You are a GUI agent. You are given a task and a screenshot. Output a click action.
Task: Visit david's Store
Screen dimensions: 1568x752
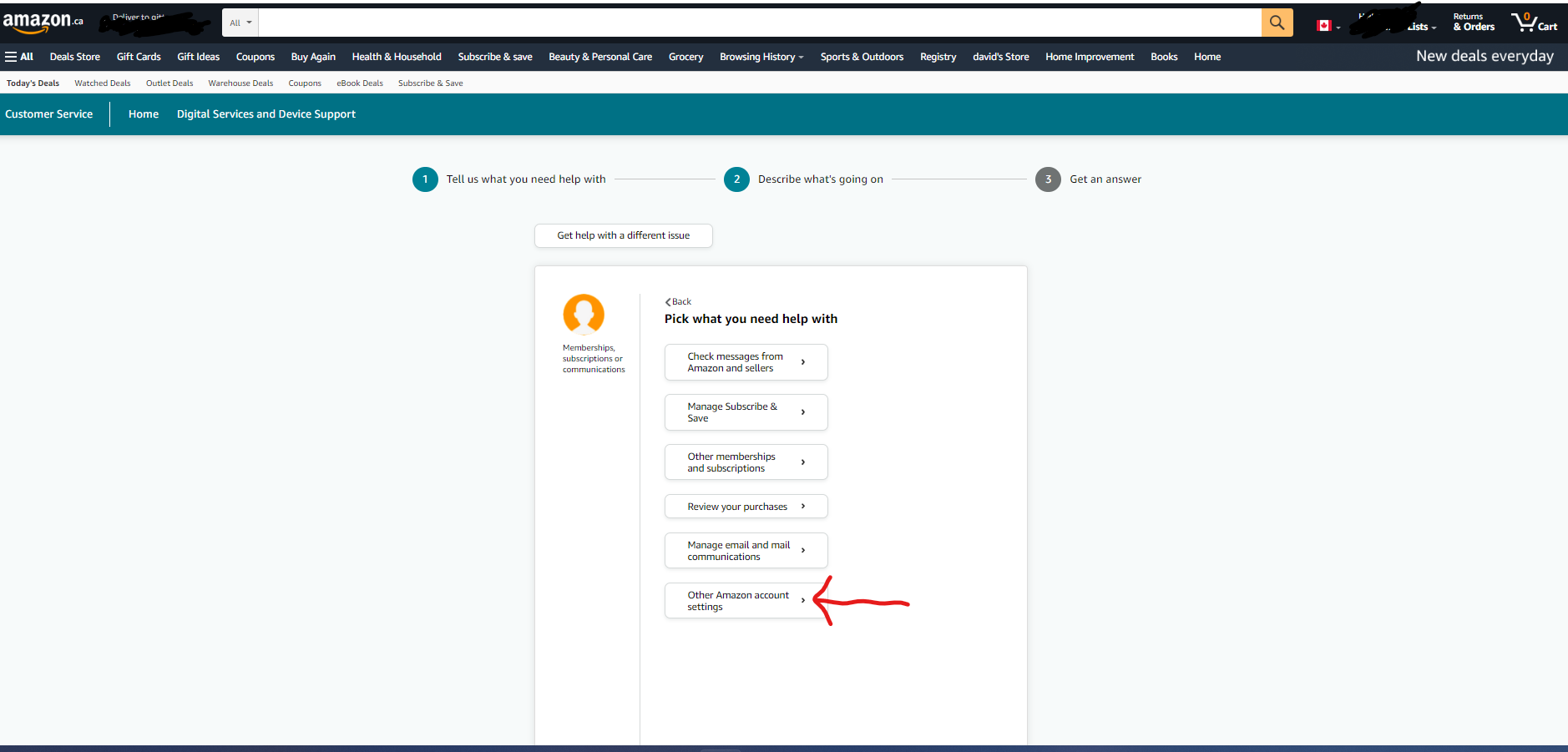tap(1001, 57)
